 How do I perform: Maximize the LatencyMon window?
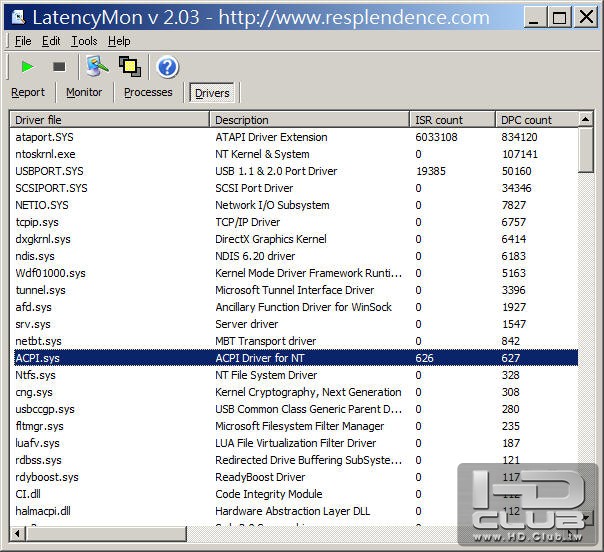click(559, 17)
